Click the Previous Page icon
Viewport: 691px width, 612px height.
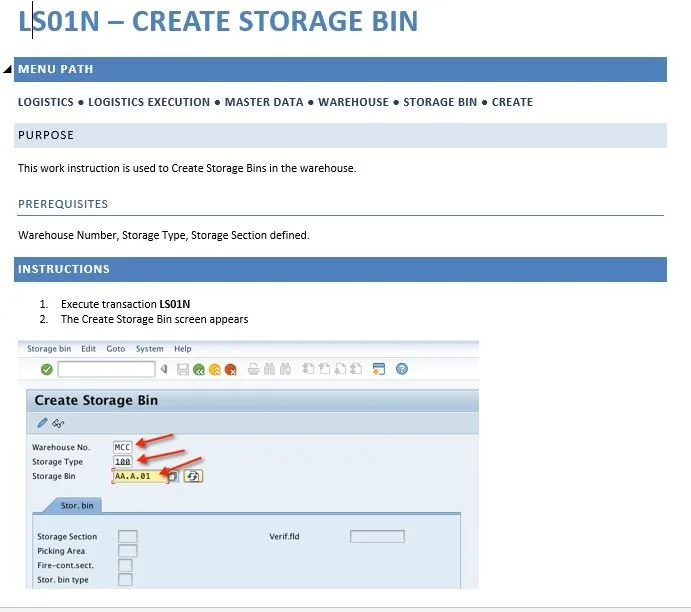[x=324, y=369]
